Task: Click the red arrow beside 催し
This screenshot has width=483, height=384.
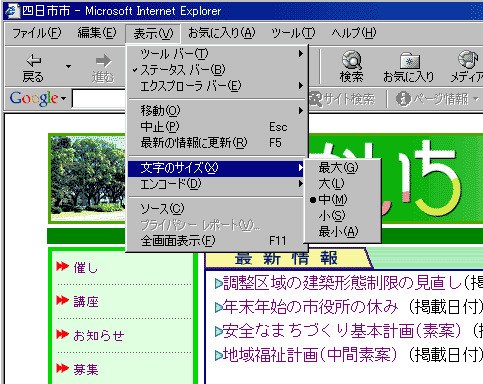Action: pos(62,266)
